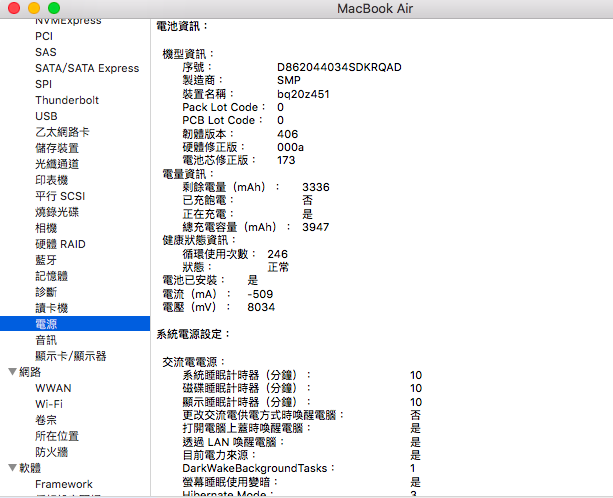Viewport: 613px width, 498px height.
Task: Click amperage value -509
Action: (x=260, y=294)
